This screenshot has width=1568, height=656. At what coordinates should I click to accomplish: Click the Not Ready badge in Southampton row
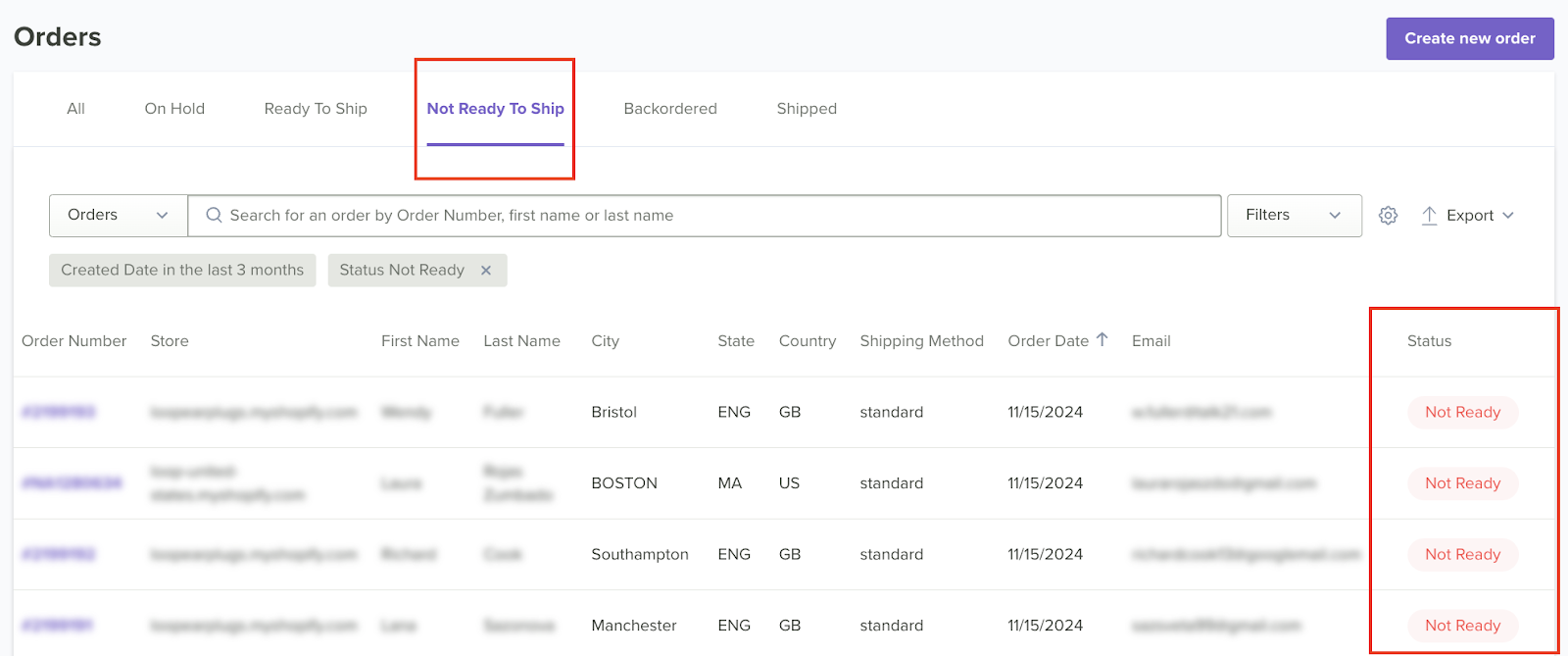coord(1463,554)
